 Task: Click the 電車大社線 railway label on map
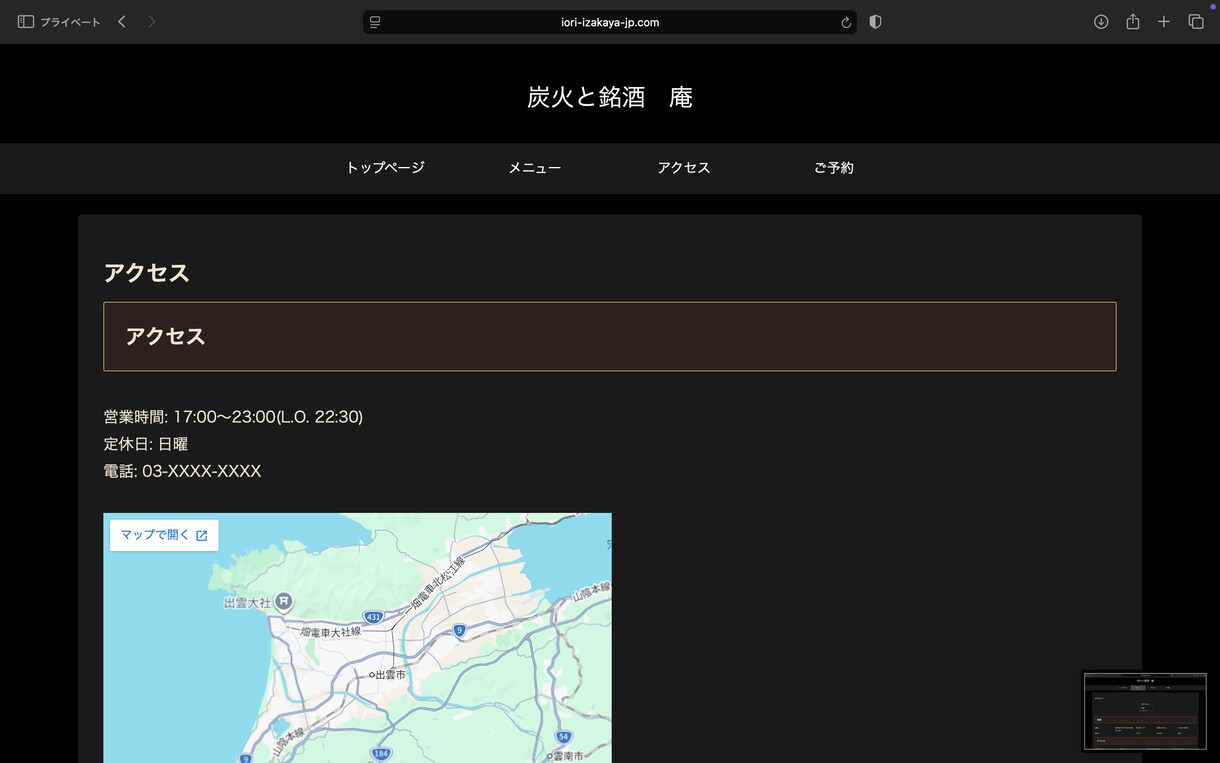click(x=331, y=632)
